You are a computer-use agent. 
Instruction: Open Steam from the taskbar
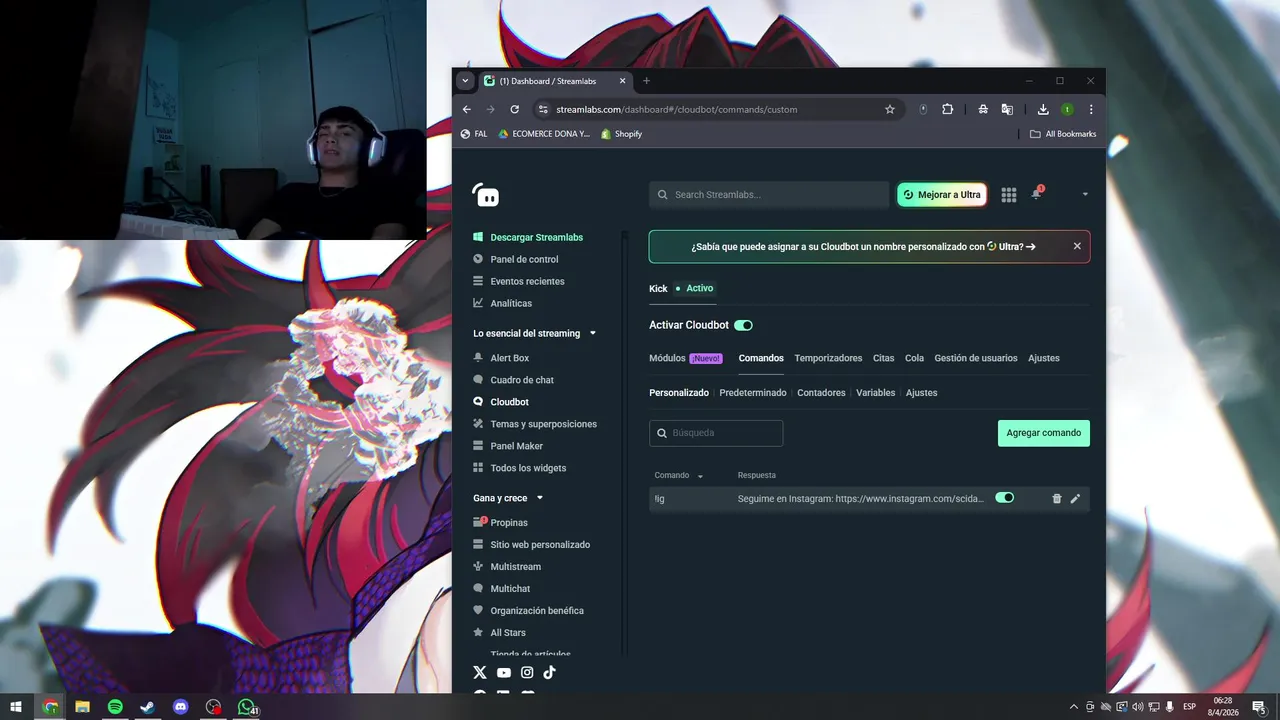coord(148,707)
